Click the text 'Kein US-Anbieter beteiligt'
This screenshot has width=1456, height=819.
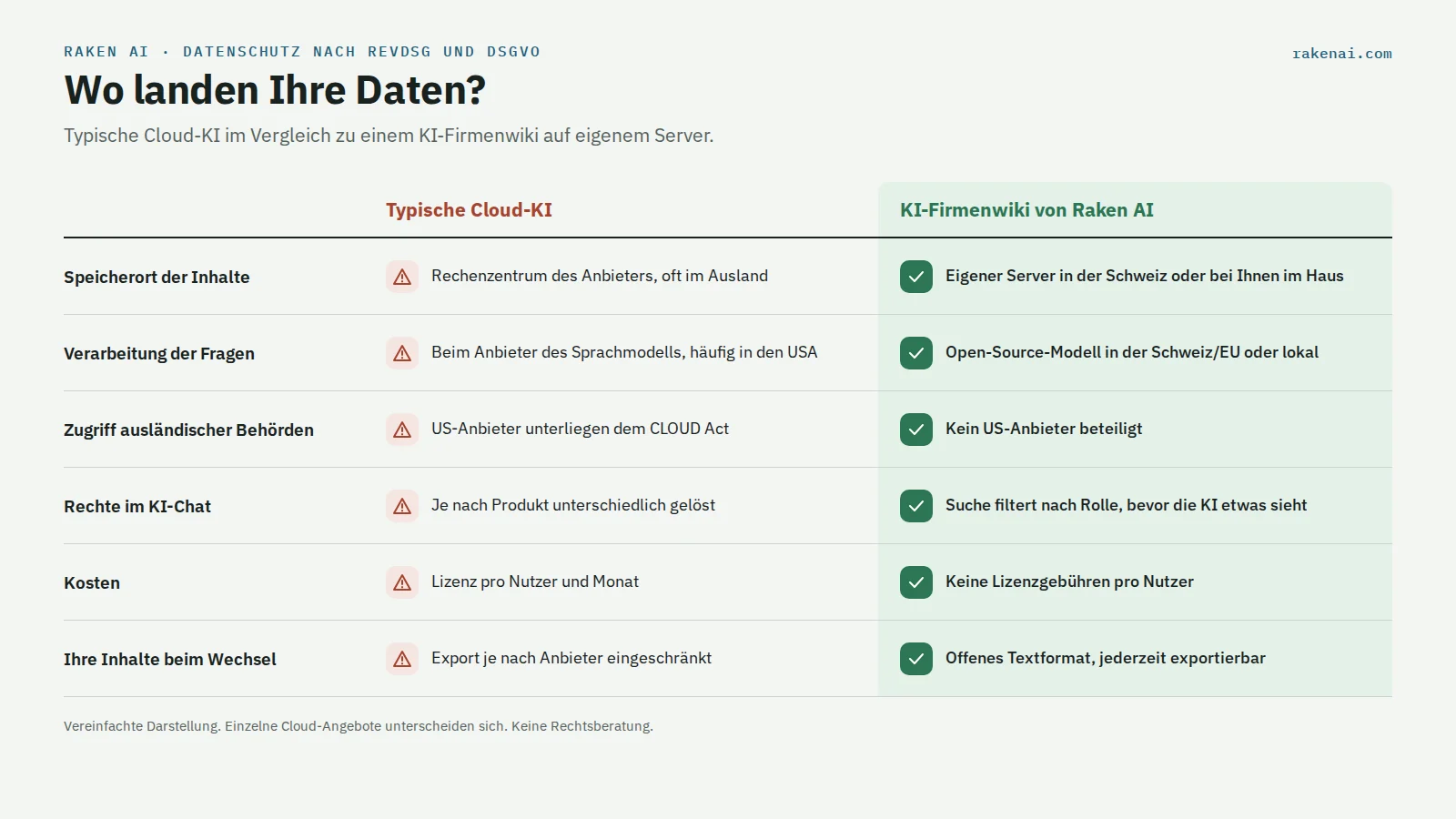point(1044,429)
